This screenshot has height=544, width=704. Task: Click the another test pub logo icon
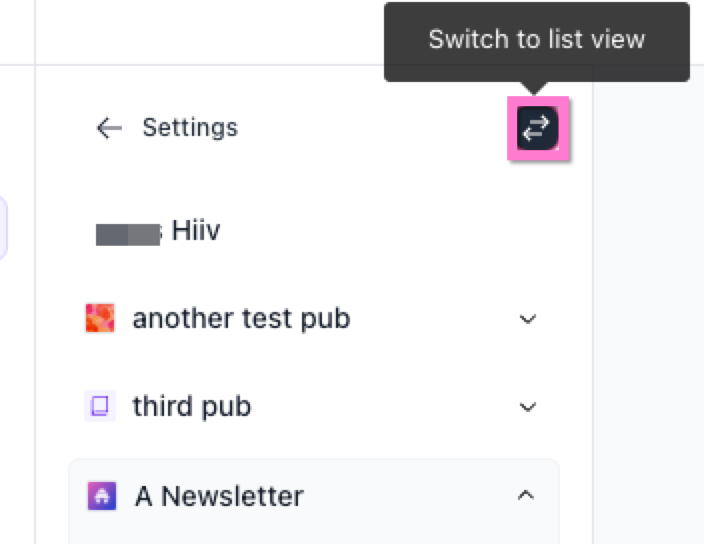pyautogui.click(x=100, y=319)
